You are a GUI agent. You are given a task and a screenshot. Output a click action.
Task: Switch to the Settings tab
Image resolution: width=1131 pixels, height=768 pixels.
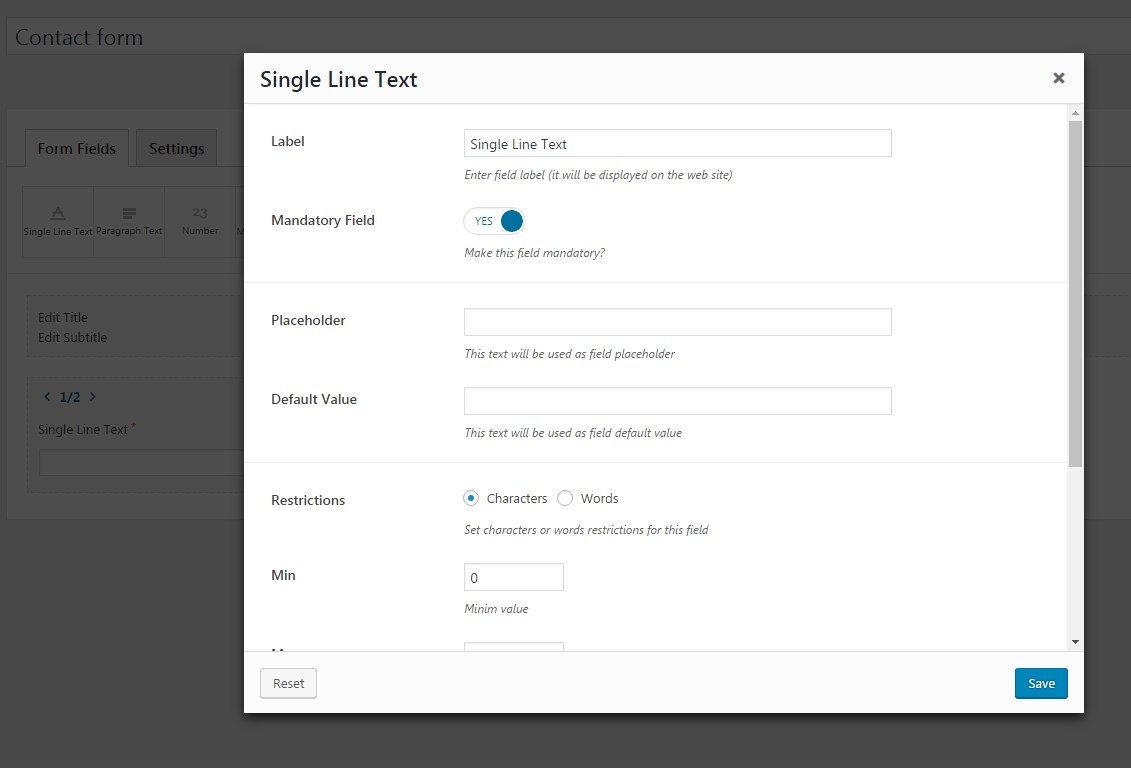[x=177, y=149]
